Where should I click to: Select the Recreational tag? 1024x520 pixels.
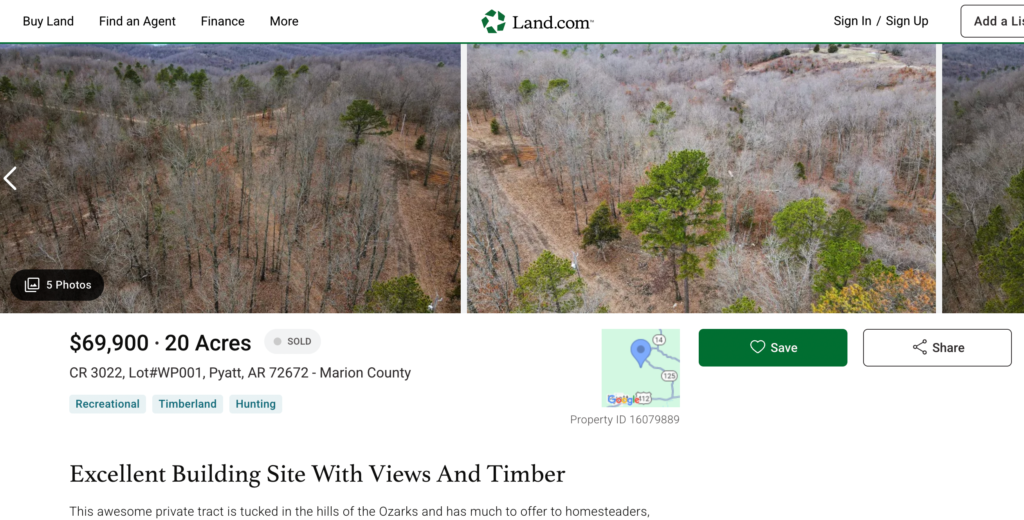point(107,404)
